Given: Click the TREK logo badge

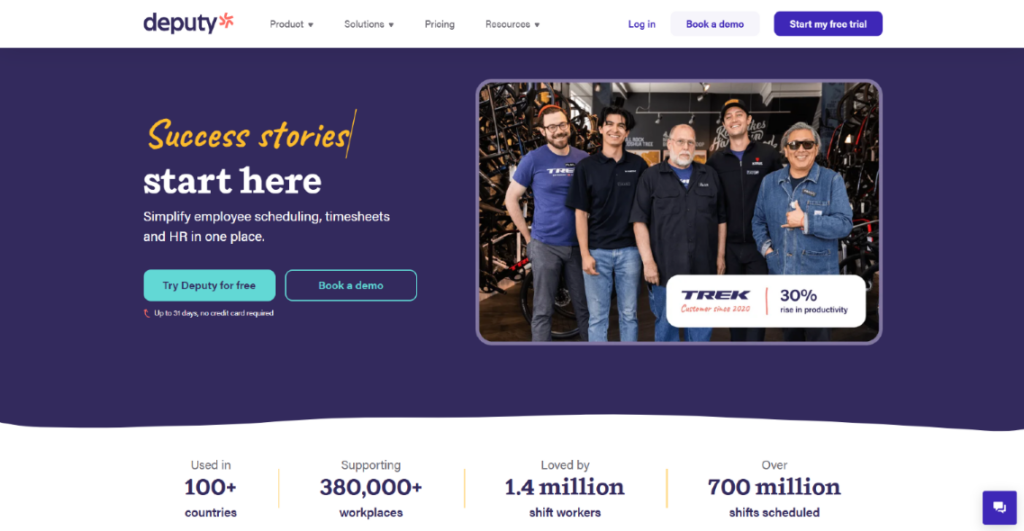Looking at the screenshot, I should point(716,300).
